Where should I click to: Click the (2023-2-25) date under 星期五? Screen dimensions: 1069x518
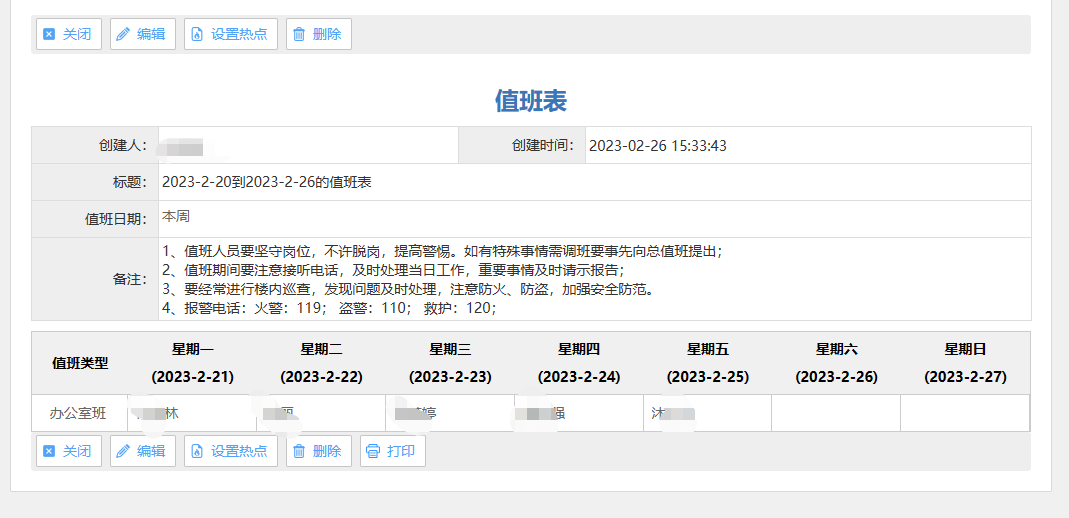(708, 377)
